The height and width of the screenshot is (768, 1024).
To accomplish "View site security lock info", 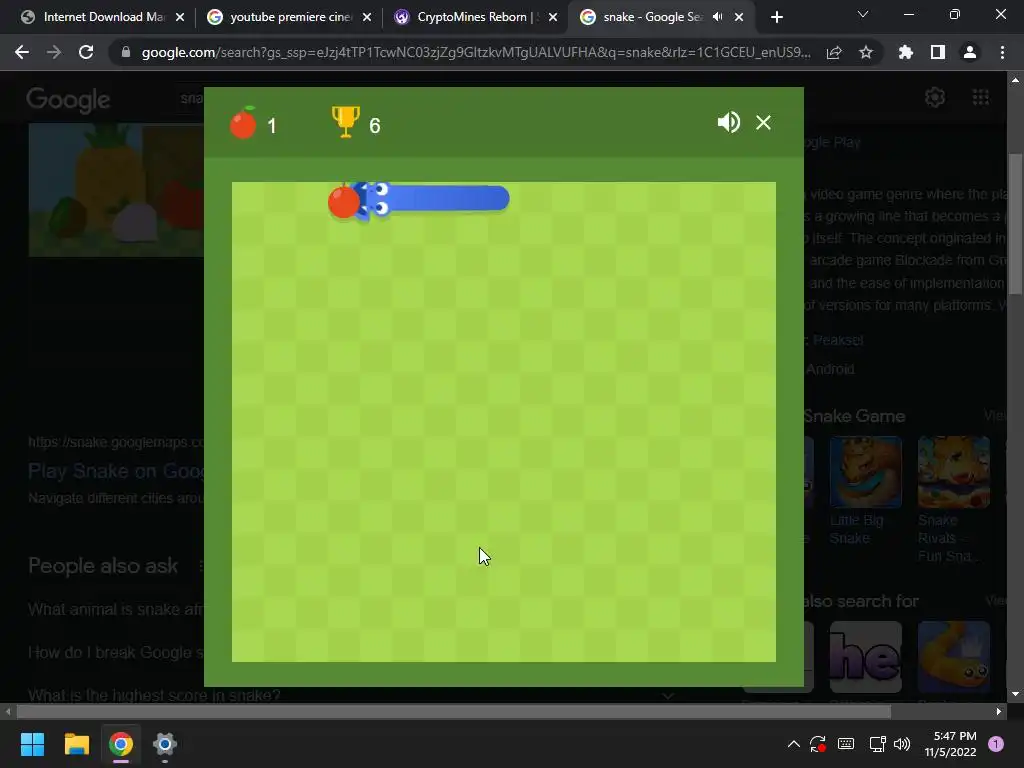I will click(126, 52).
